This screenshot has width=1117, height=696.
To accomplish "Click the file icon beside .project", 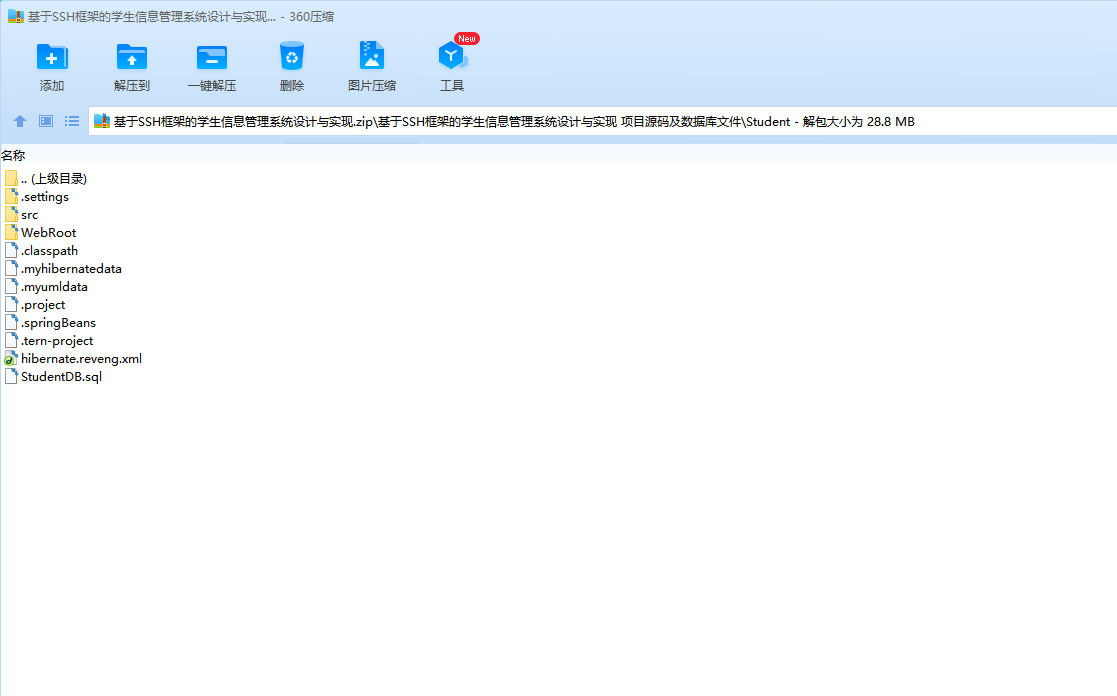I will (x=11, y=304).
